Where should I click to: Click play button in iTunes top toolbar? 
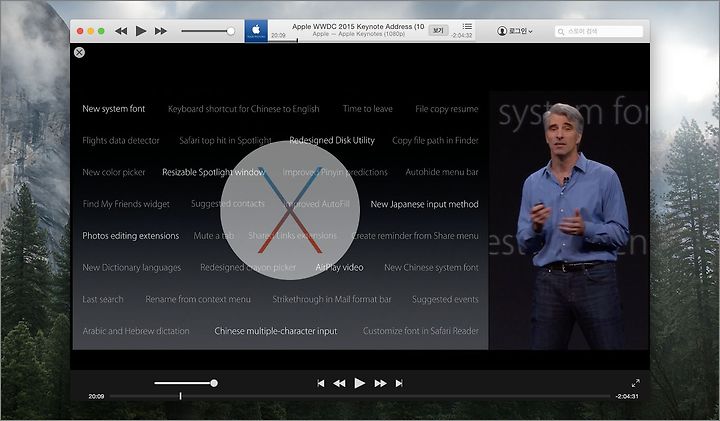[x=141, y=31]
